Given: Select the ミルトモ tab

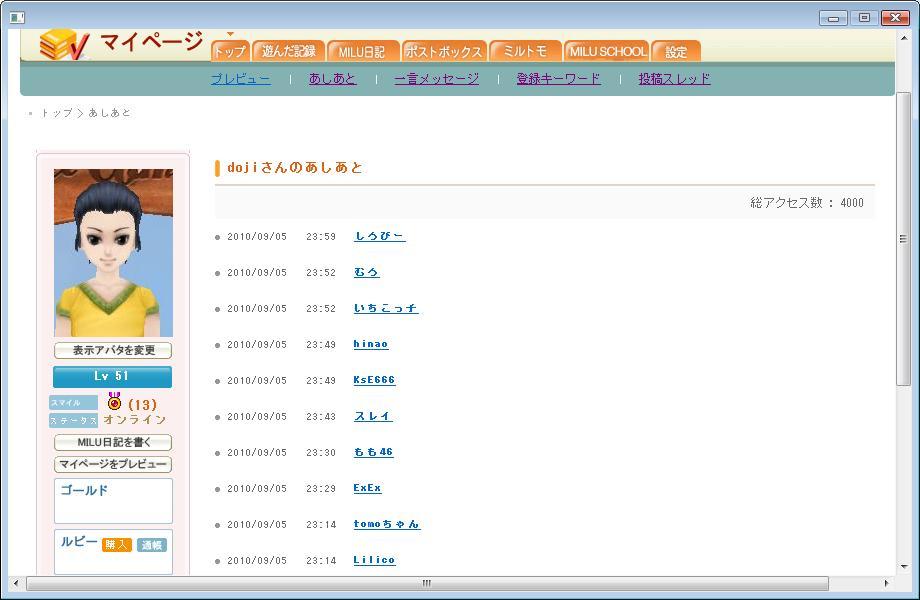Looking at the screenshot, I should coord(526,51).
